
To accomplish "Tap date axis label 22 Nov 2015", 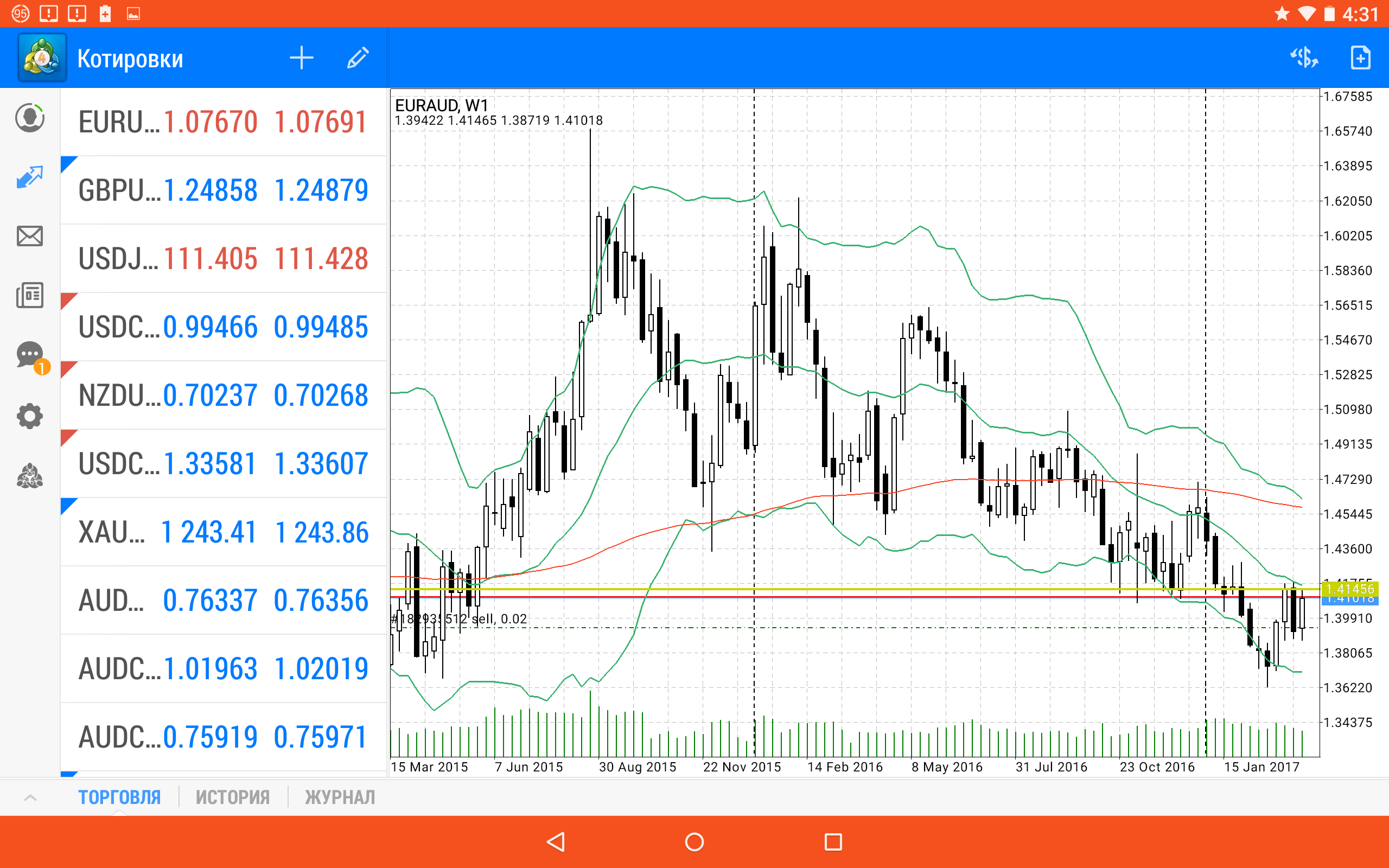I will [x=742, y=767].
